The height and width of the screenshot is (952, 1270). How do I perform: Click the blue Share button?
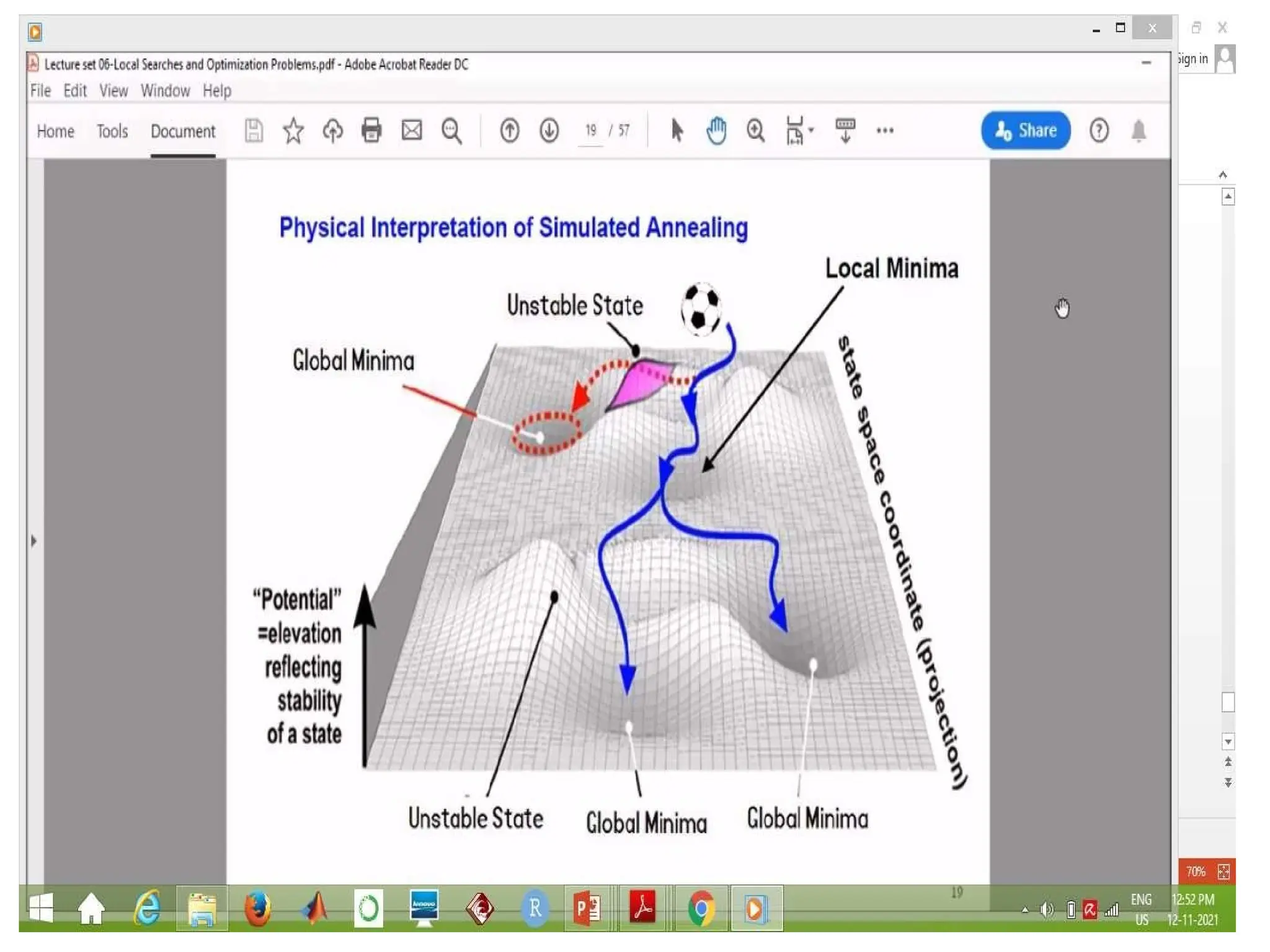click(x=1025, y=131)
